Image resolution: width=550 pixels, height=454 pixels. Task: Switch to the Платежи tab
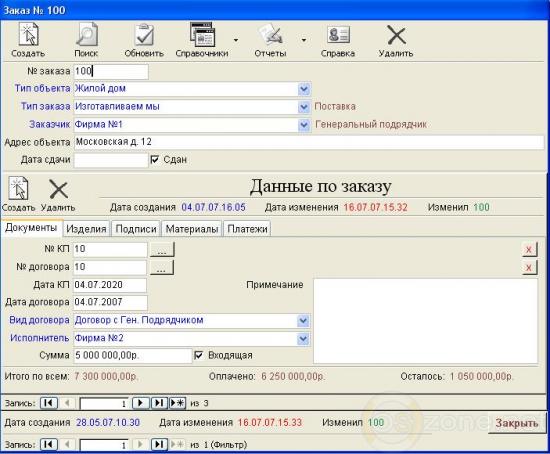click(x=247, y=229)
